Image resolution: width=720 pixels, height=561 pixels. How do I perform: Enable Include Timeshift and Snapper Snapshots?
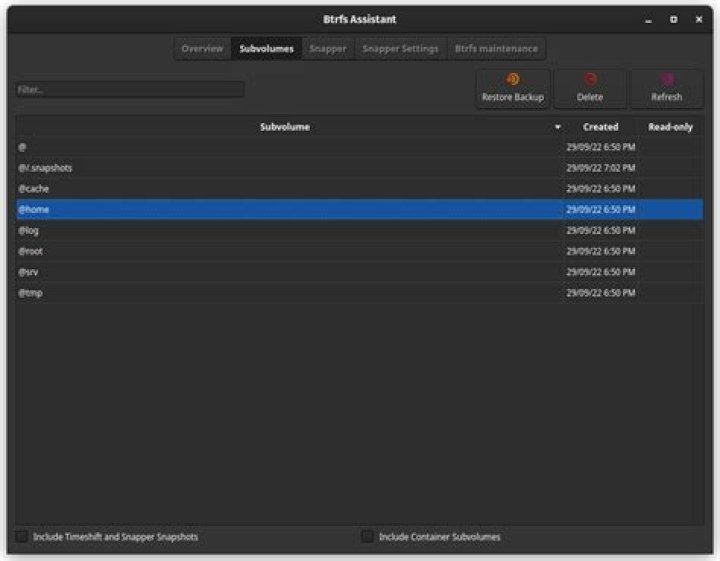[x=22, y=536]
